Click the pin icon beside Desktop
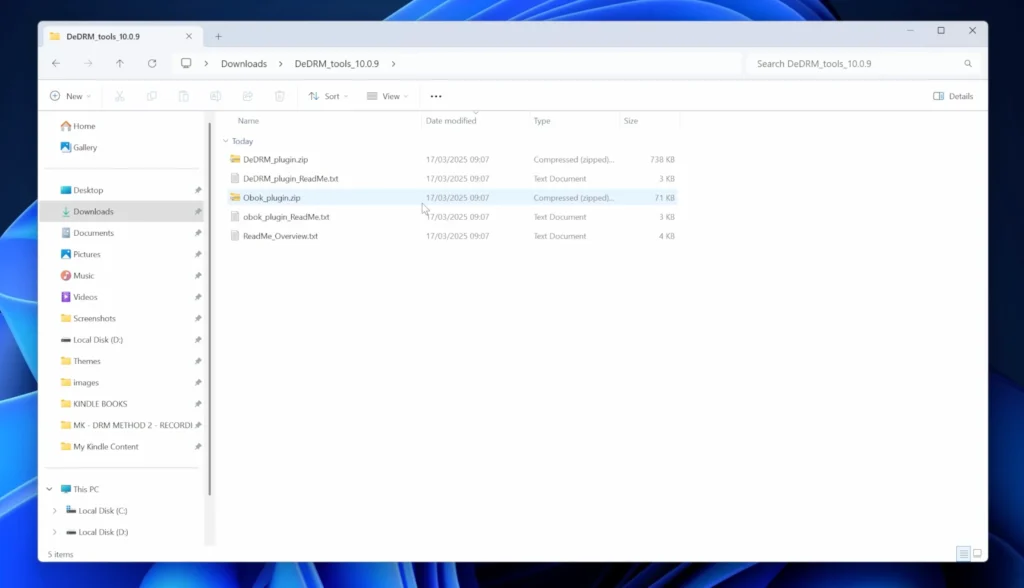The image size is (1024, 588). point(198,190)
